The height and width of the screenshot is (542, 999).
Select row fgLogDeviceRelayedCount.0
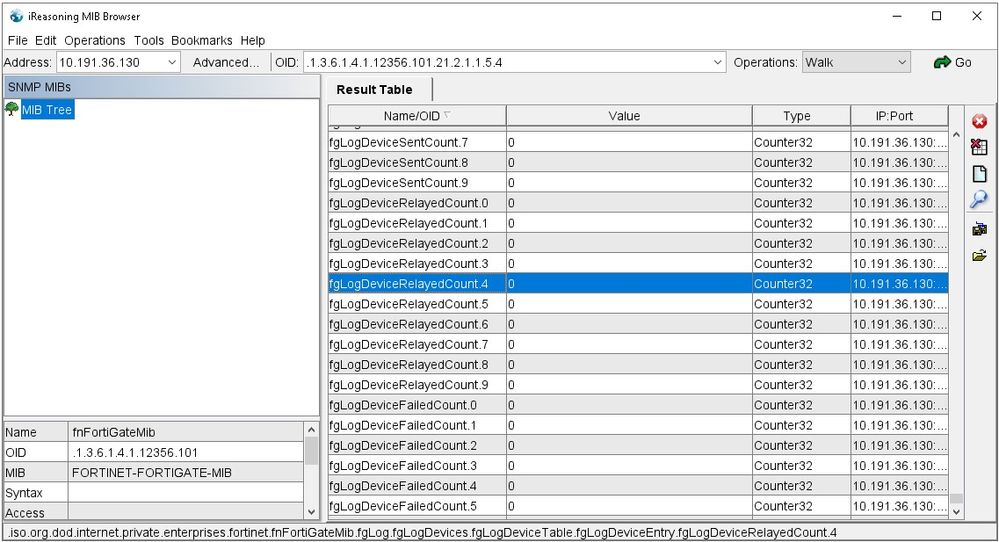[x=638, y=203]
